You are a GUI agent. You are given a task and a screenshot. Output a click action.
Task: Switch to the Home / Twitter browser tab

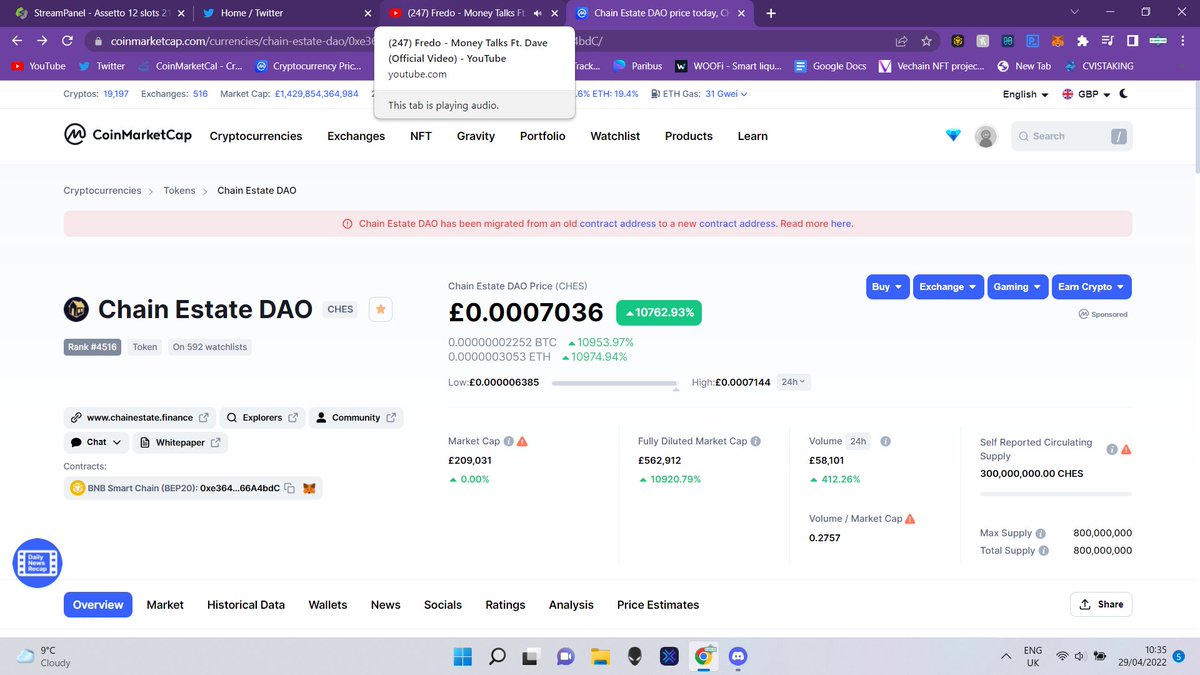click(285, 13)
